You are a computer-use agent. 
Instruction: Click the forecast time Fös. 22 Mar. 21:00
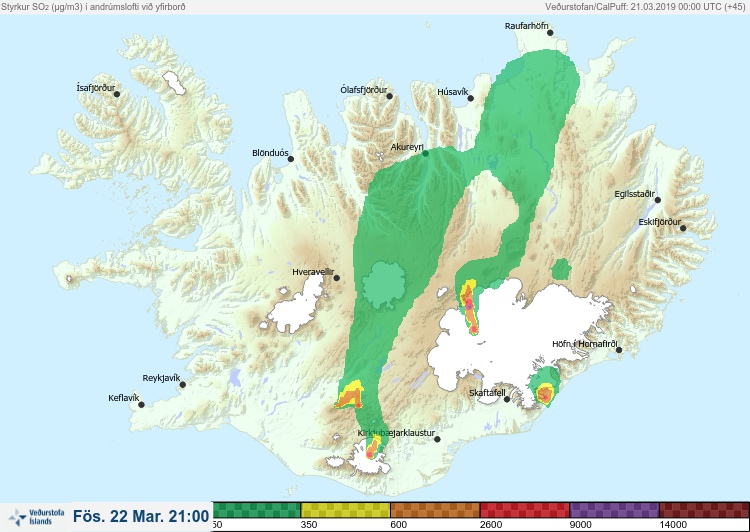click(141, 516)
